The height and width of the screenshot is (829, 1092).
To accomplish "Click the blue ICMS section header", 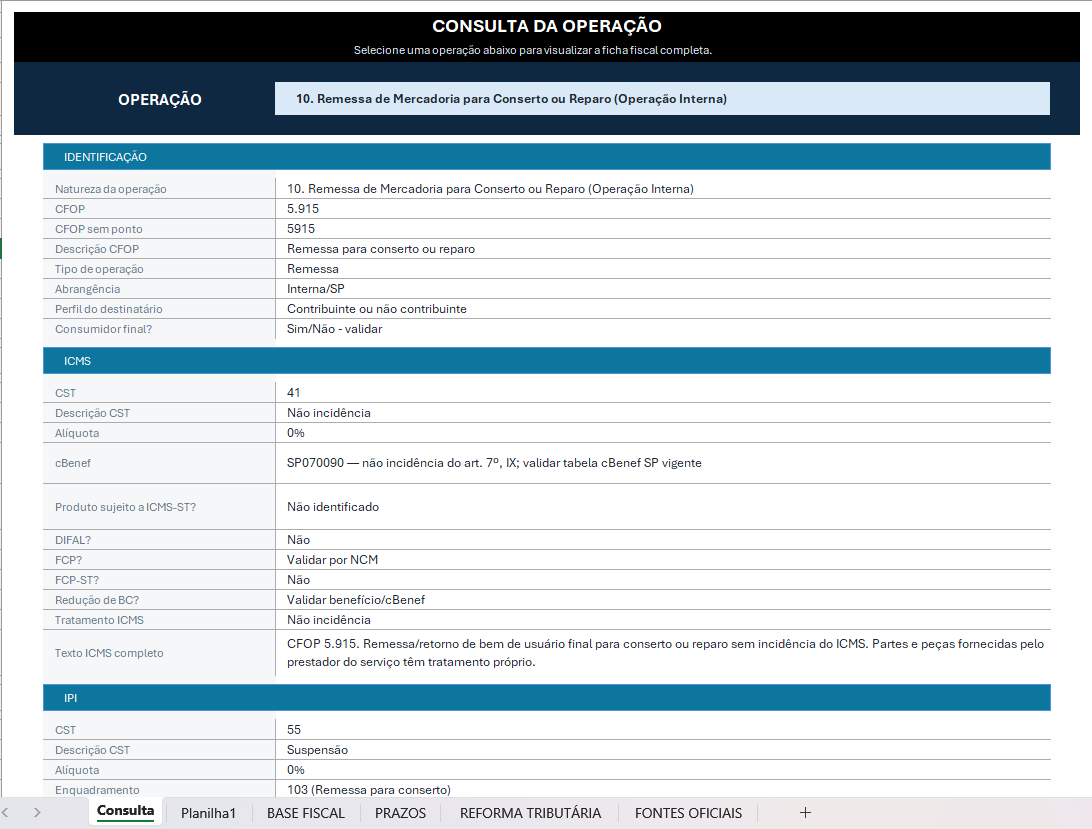I will pos(547,361).
